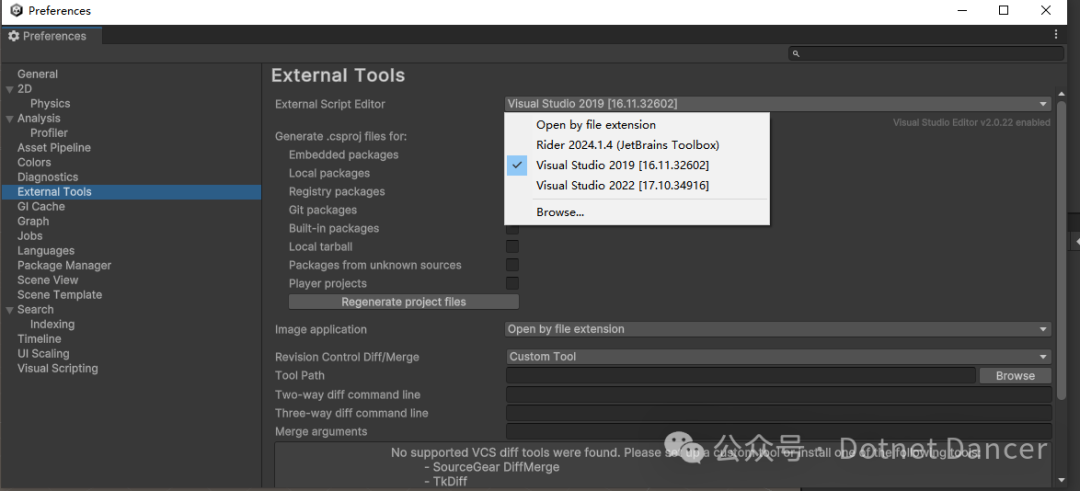Image resolution: width=1080 pixels, height=491 pixels.
Task: Click Browse button next to Tool Path
Action: [x=1015, y=375]
